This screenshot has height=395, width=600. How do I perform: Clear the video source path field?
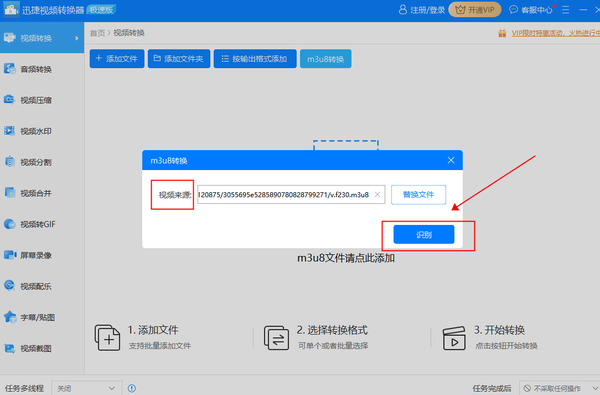pyautogui.click(x=377, y=194)
